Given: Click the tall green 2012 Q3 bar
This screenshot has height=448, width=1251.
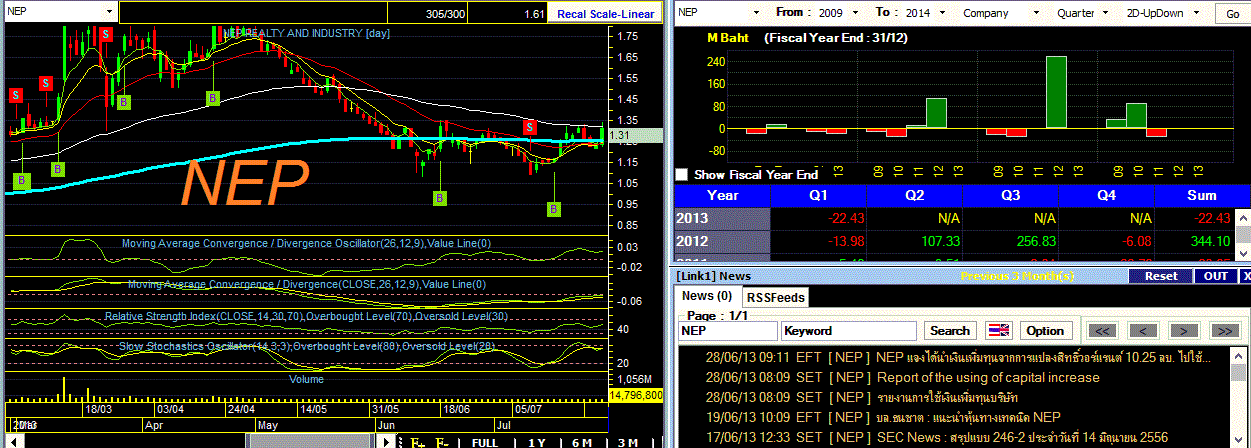Looking at the screenshot, I should point(1056,92).
